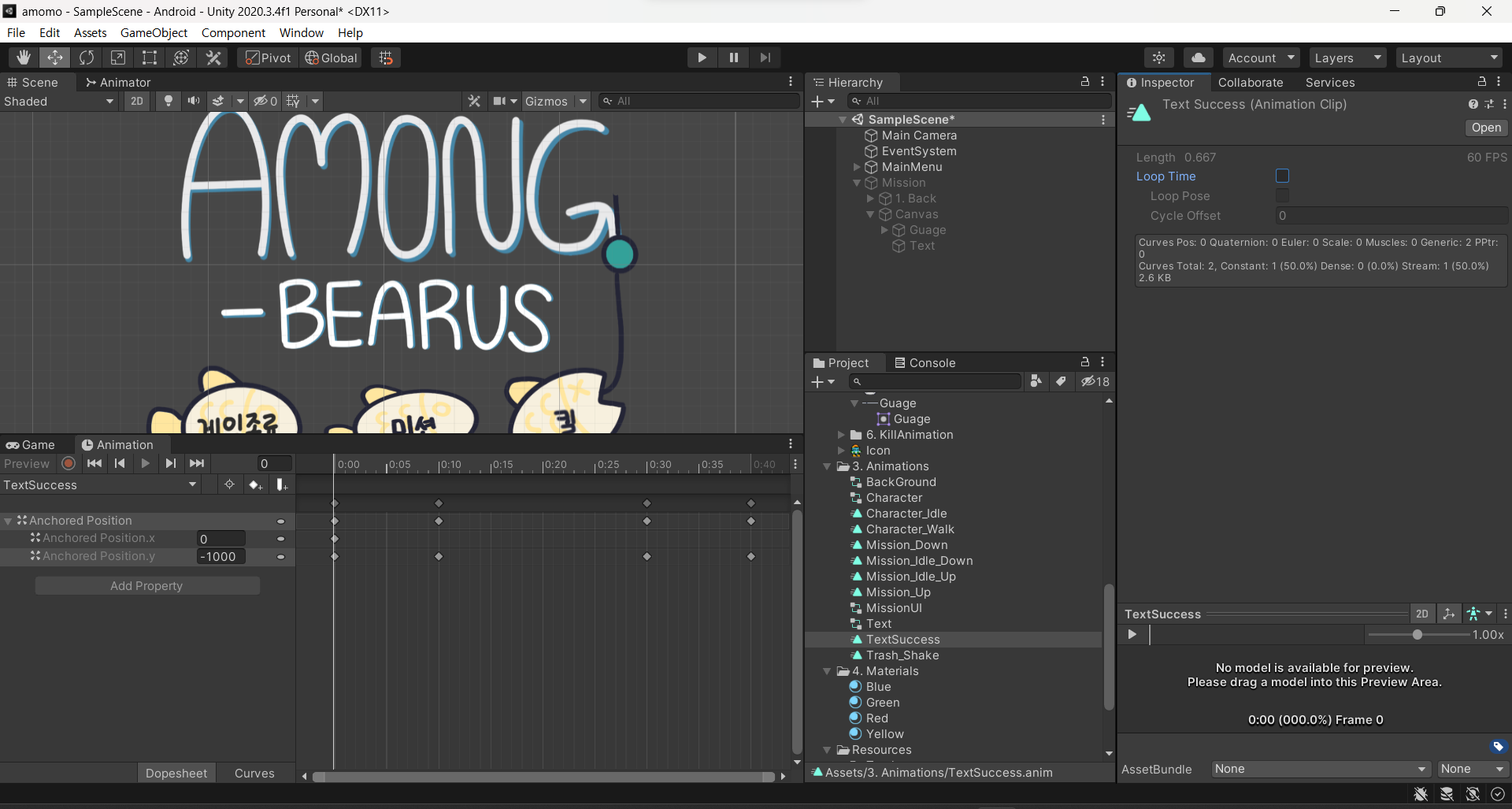Select the Transform tool
Image resolution: width=1512 pixels, height=809 pixels.
click(181, 58)
